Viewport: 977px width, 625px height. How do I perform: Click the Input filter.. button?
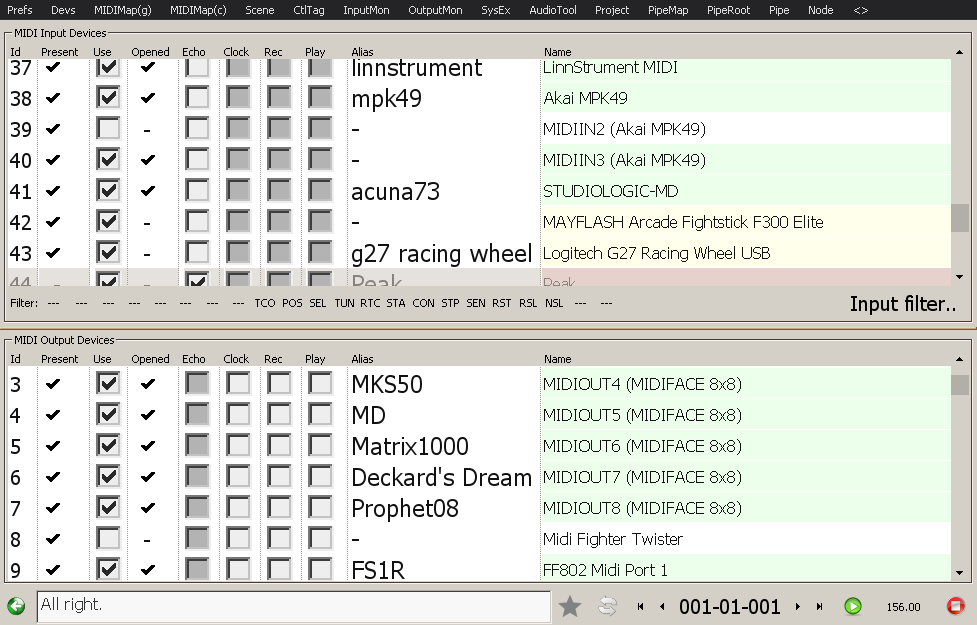[x=902, y=304]
